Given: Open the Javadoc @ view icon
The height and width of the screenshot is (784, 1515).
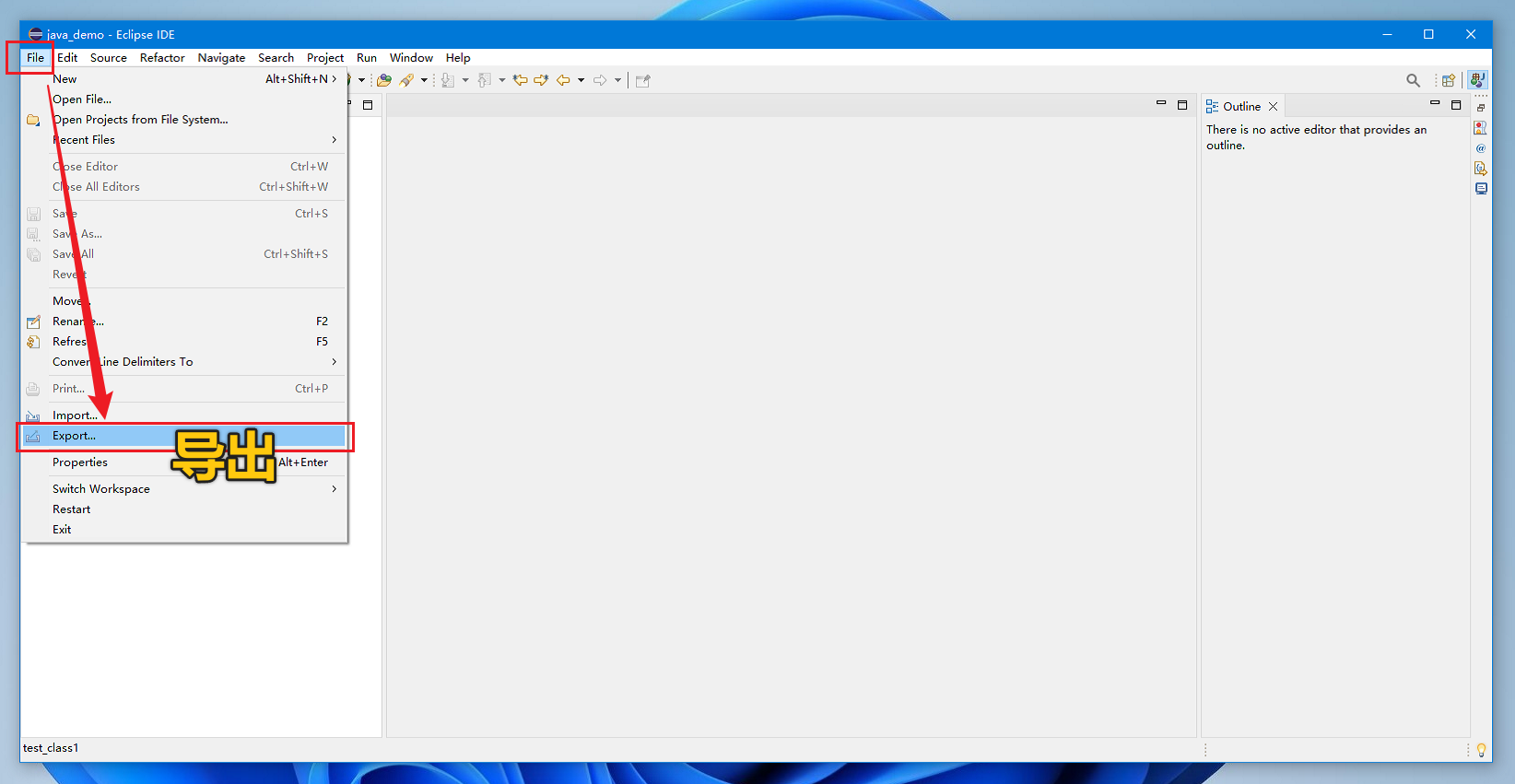Looking at the screenshot, I should 1481,148.
